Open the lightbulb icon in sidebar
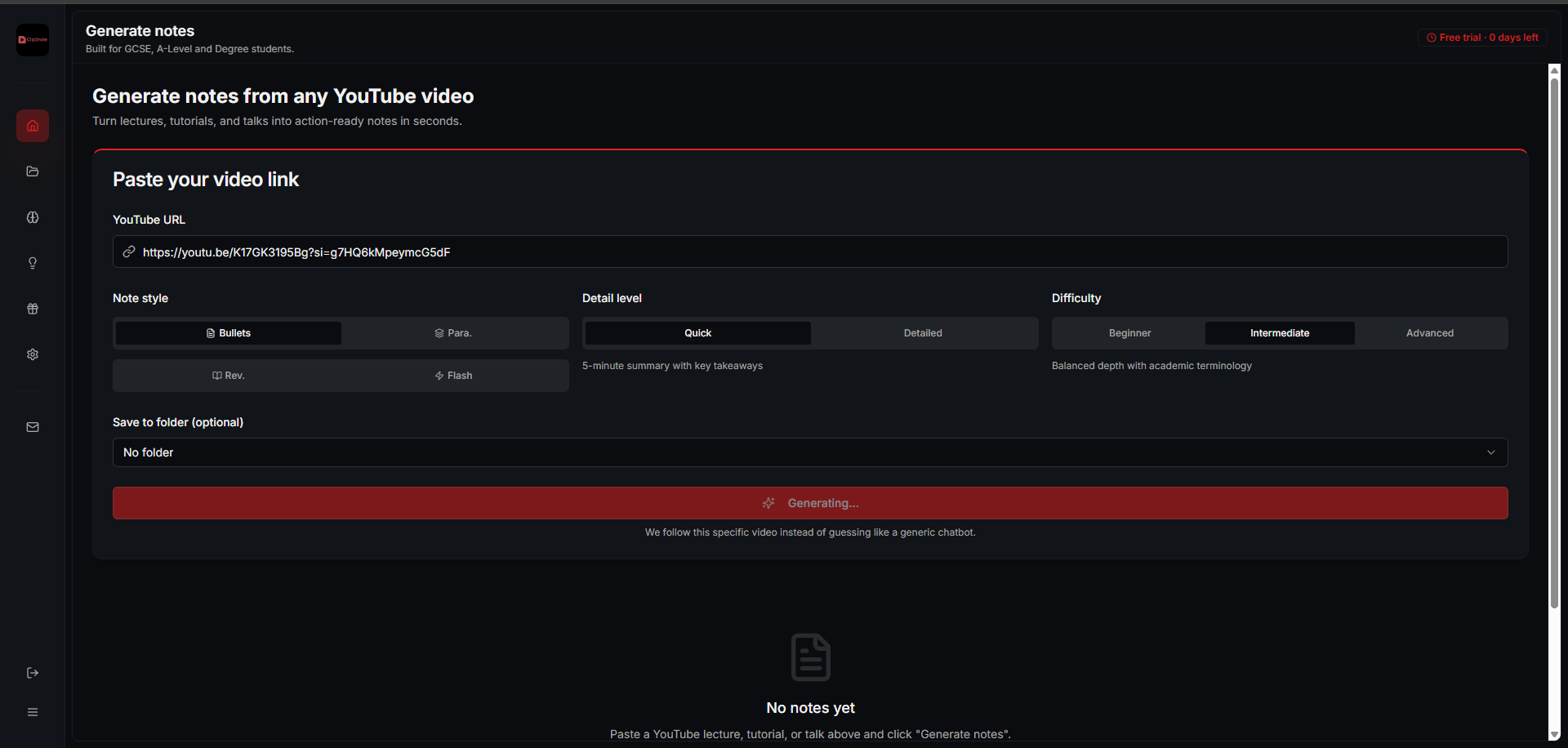The height and width of the screenshot is (748, 1568). tap(33, 263)
